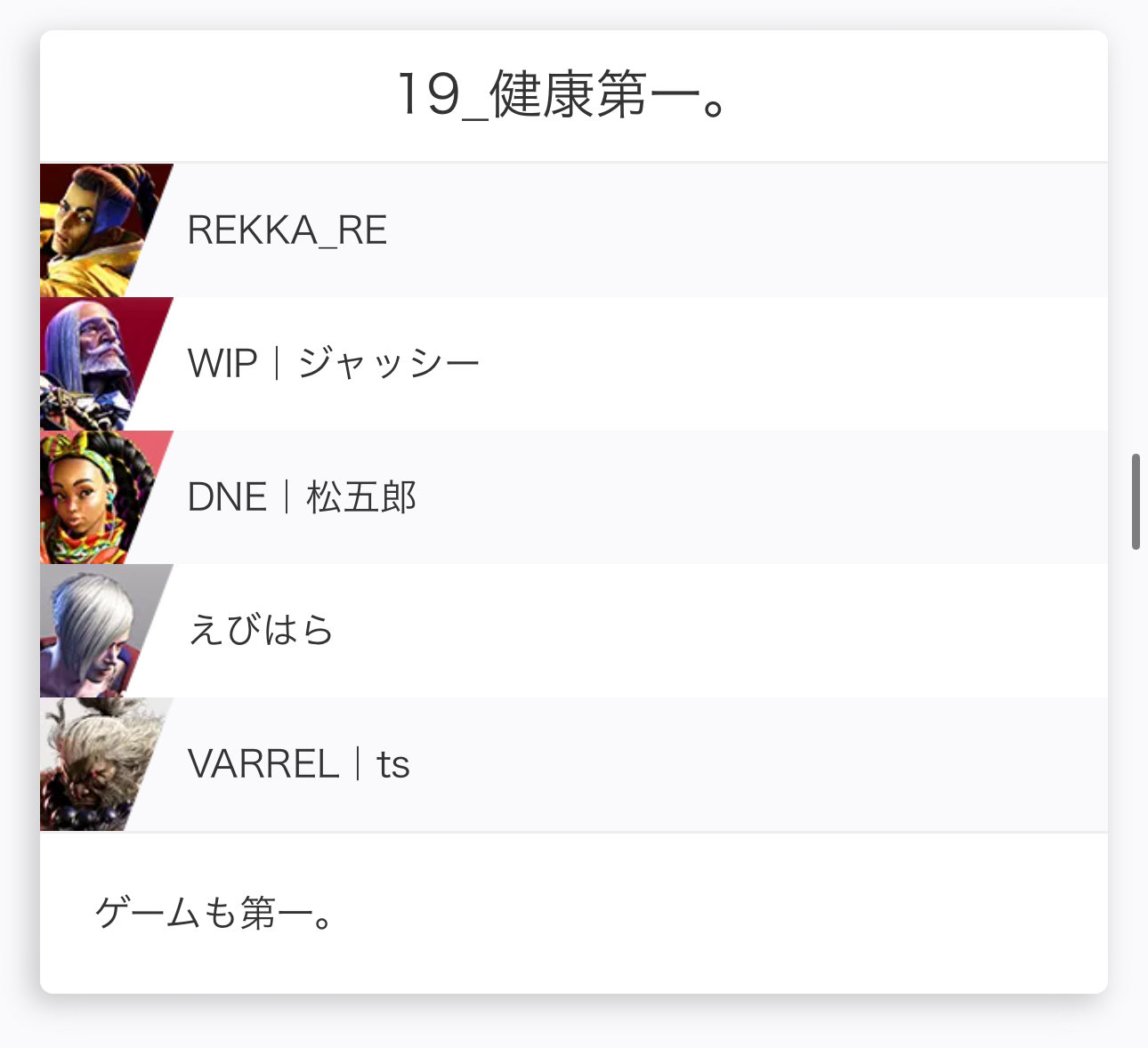Click the number 19 in the title
1148x1048 pixels.
tap(428, 95)
